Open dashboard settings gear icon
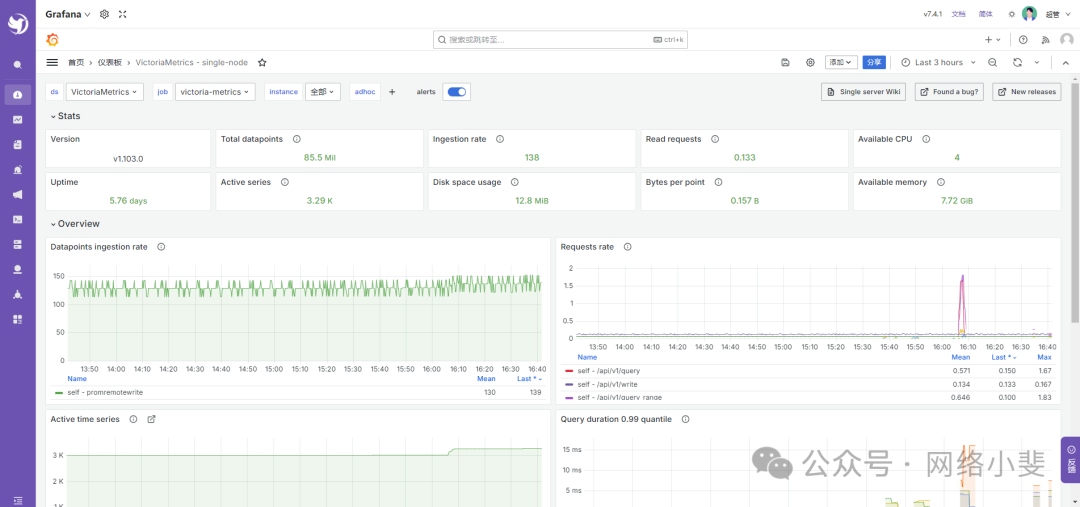 (810, 62)
